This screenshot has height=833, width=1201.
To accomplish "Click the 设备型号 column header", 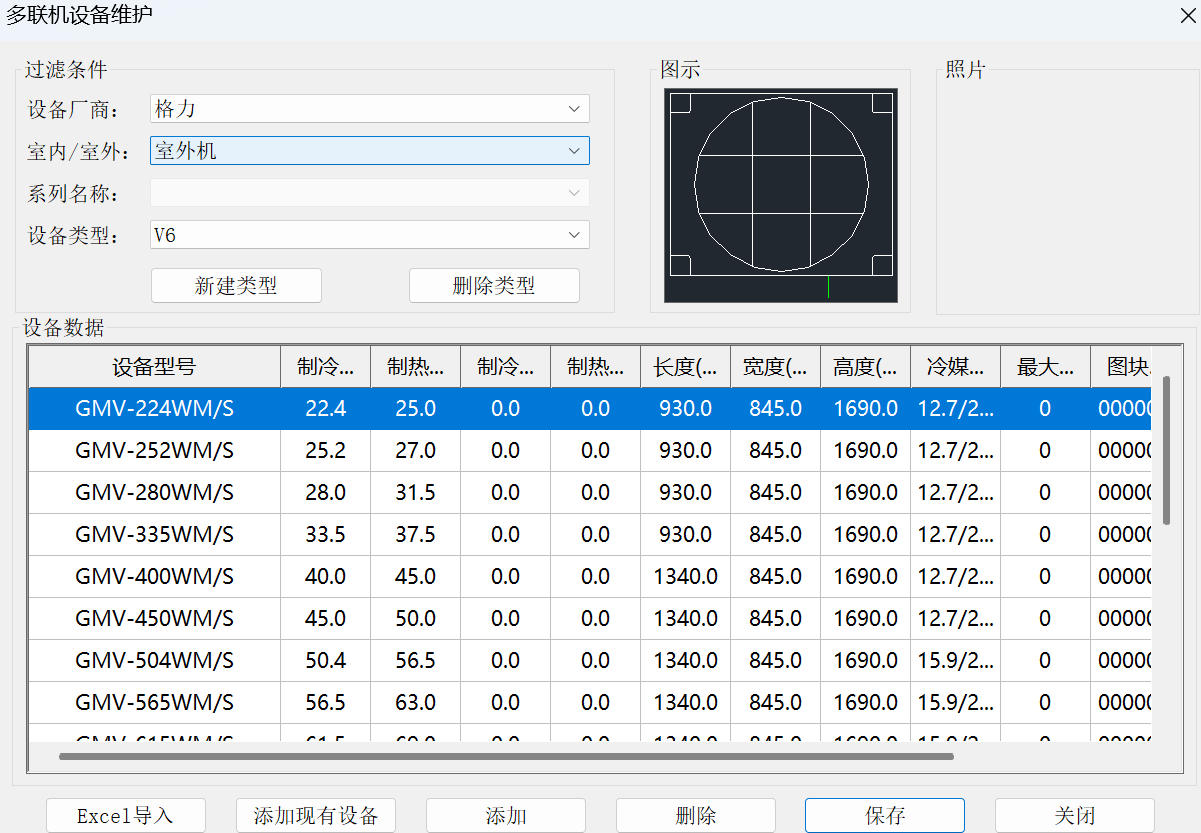I will [154, 367].
